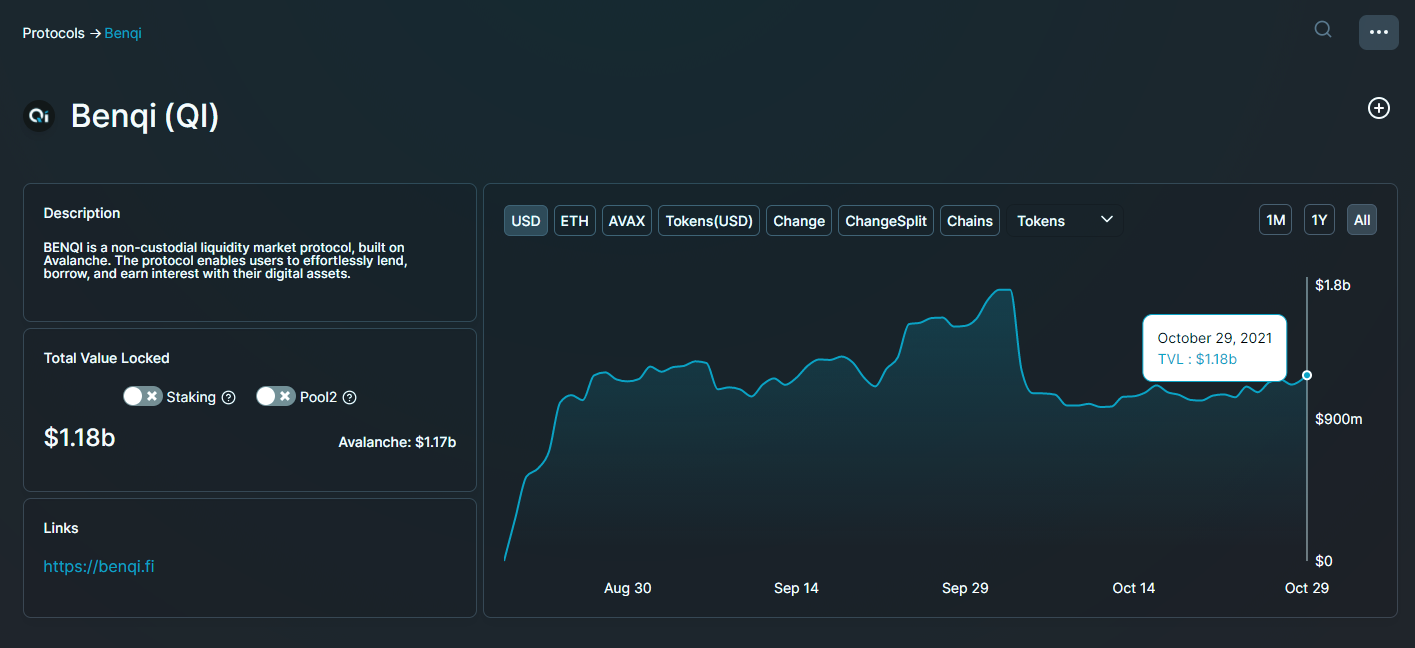Click the Links heading
The image size is (1415, 648).
(61, 528)
